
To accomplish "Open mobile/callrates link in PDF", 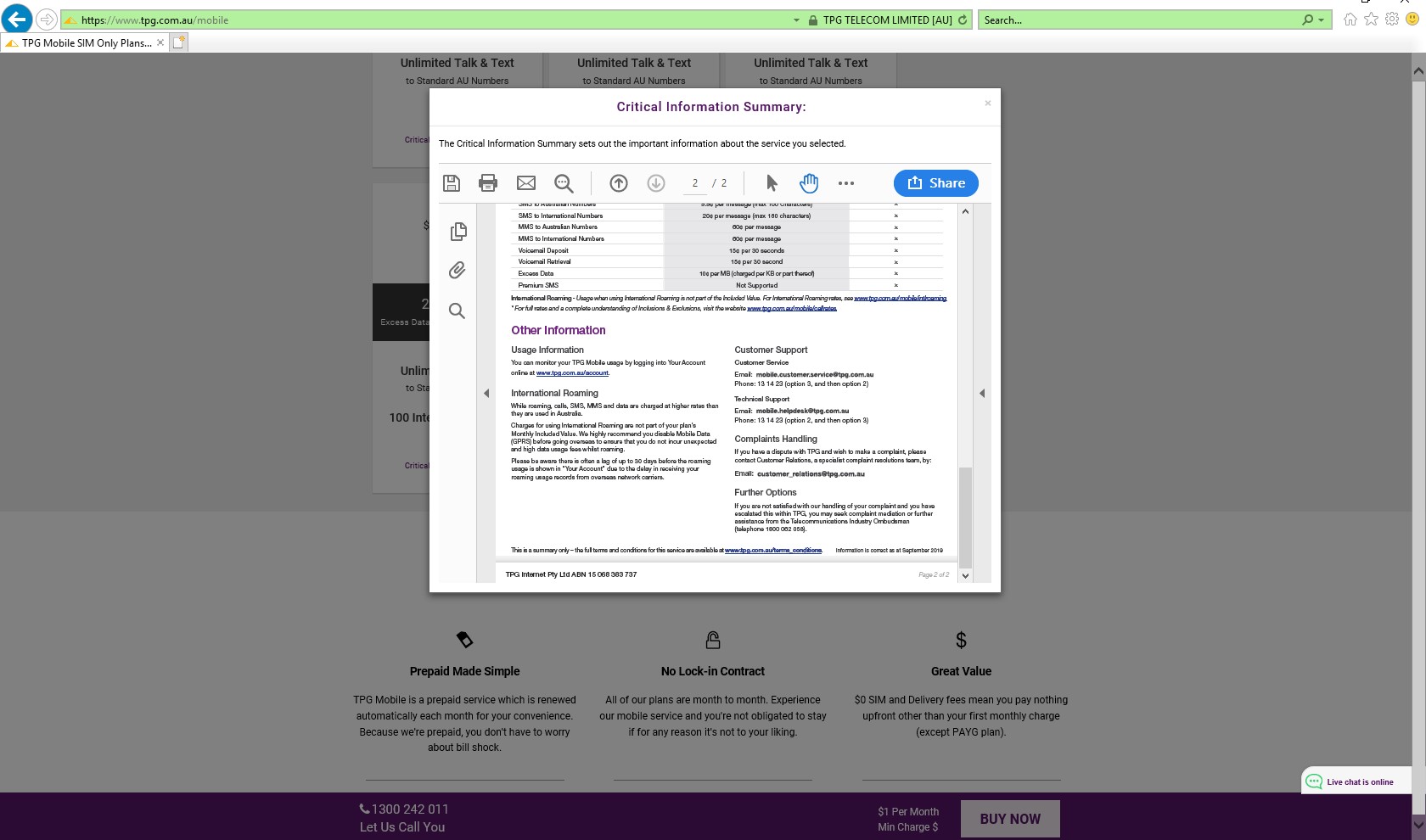I will 792,309.
